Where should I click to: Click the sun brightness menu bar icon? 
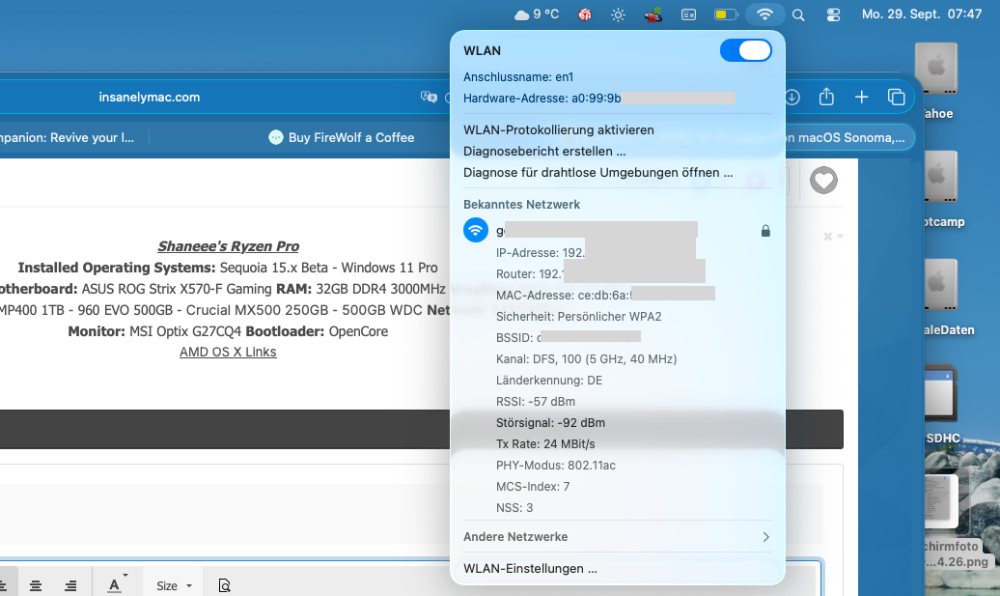618,15
